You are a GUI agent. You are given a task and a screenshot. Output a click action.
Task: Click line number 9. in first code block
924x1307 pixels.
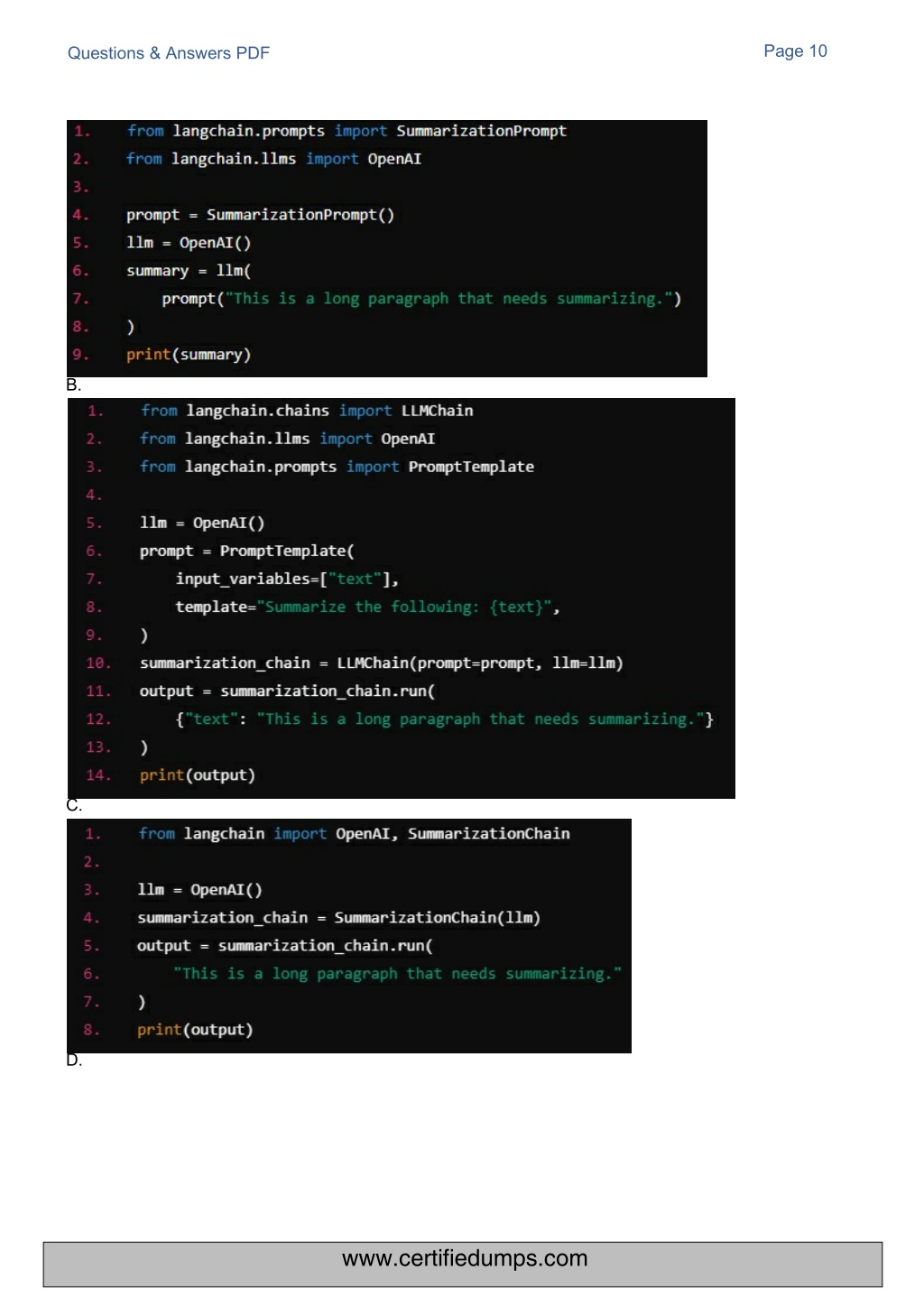(81, 355)
